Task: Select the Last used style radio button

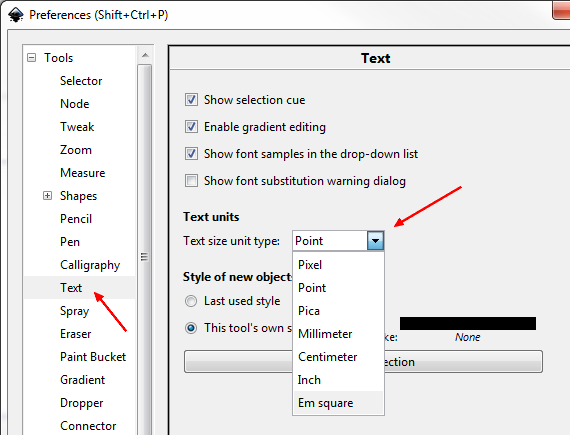Action: pyautogui.click(x=191, y=301)
